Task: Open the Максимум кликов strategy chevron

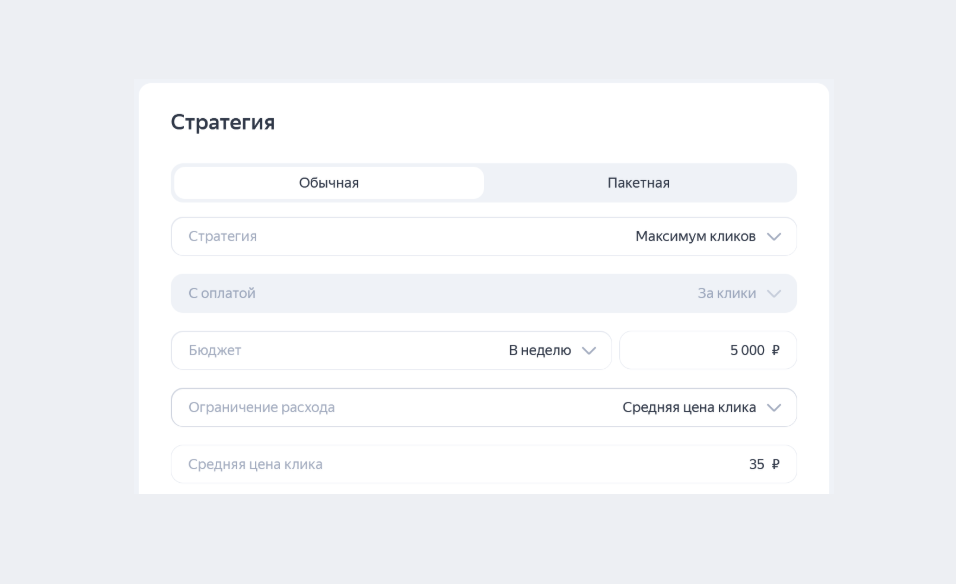Action: 774,236
